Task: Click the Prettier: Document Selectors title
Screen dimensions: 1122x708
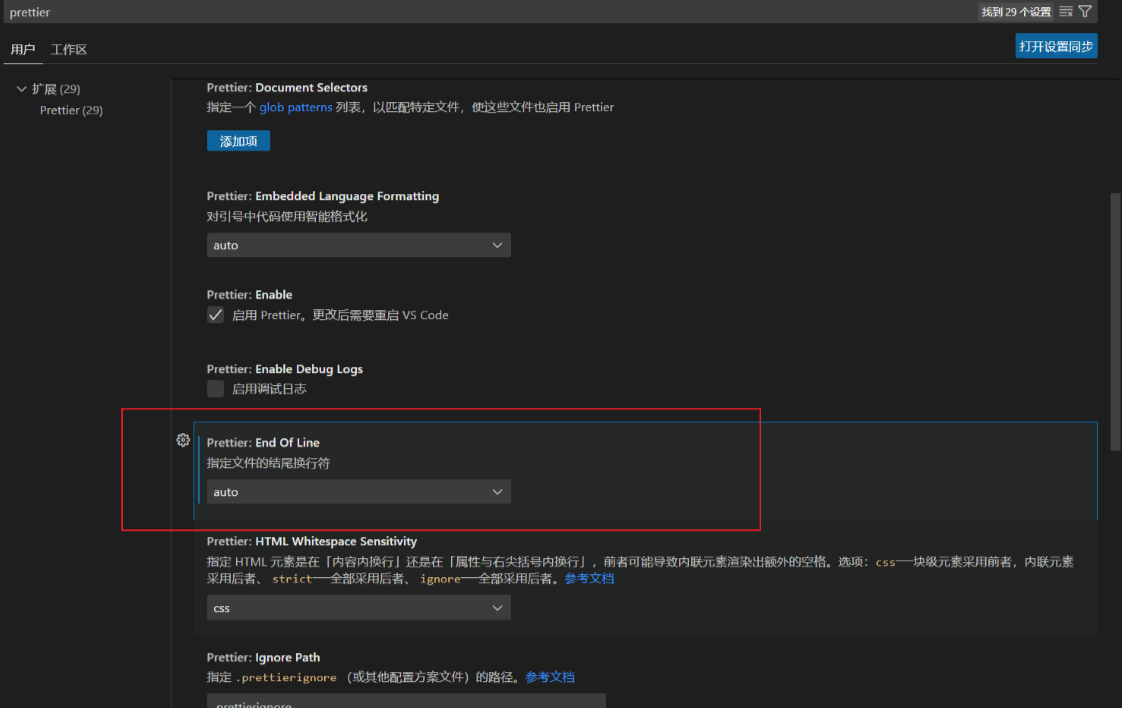Action: [287, 87]
